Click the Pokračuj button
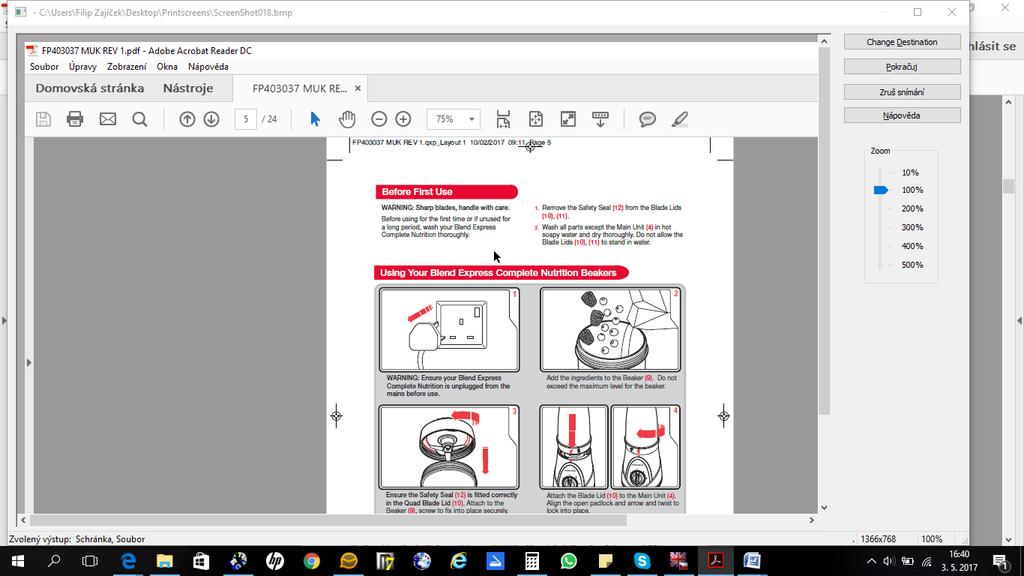Viewport: 1024px width, 576px height. coord(902,67)
